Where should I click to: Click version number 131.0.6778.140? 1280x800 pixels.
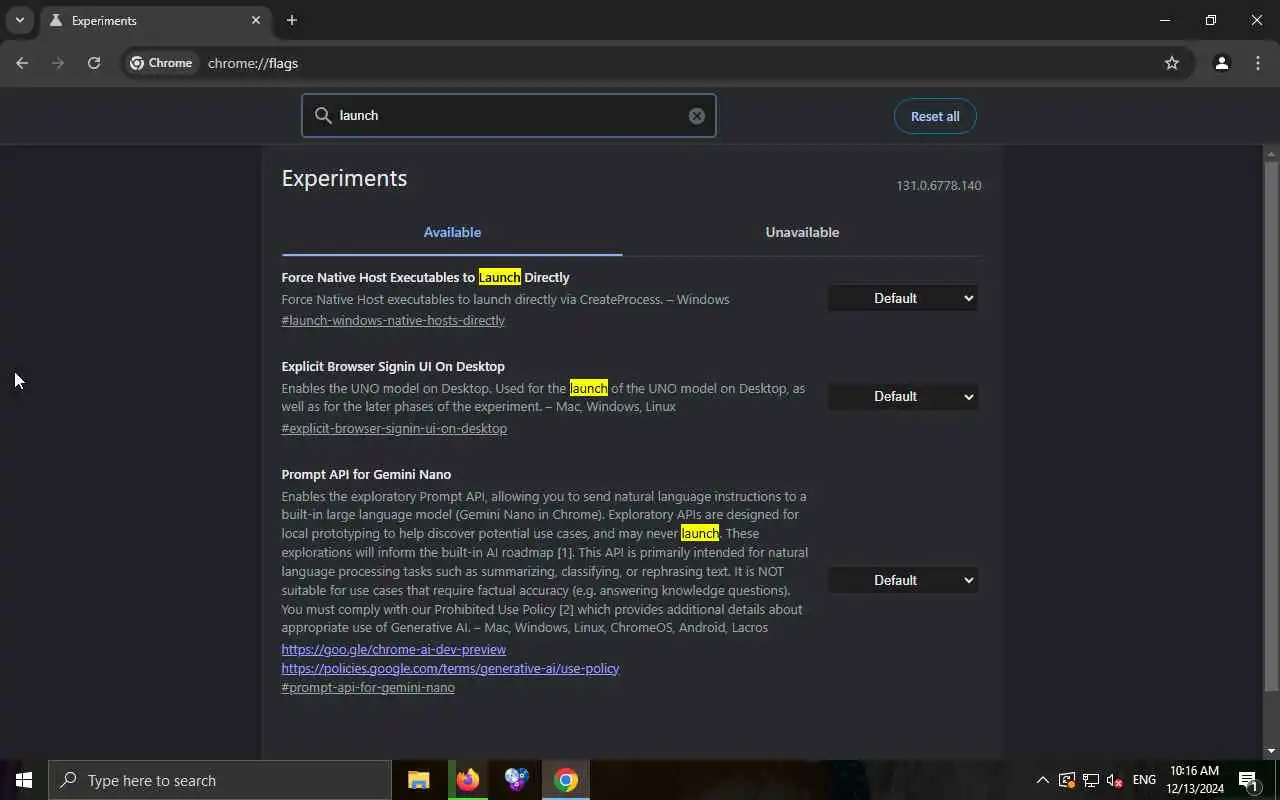(x=938, y=186)
